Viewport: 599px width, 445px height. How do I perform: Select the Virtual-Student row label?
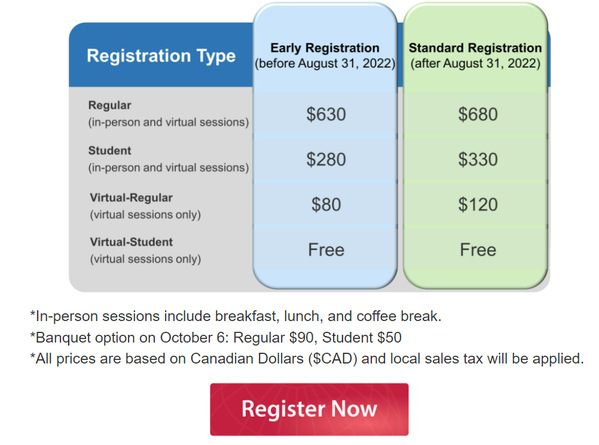(145, 251)
